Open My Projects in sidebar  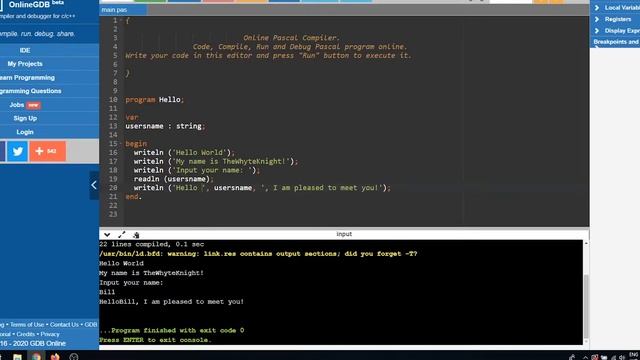pyautogui.click(x=25, y=64)
